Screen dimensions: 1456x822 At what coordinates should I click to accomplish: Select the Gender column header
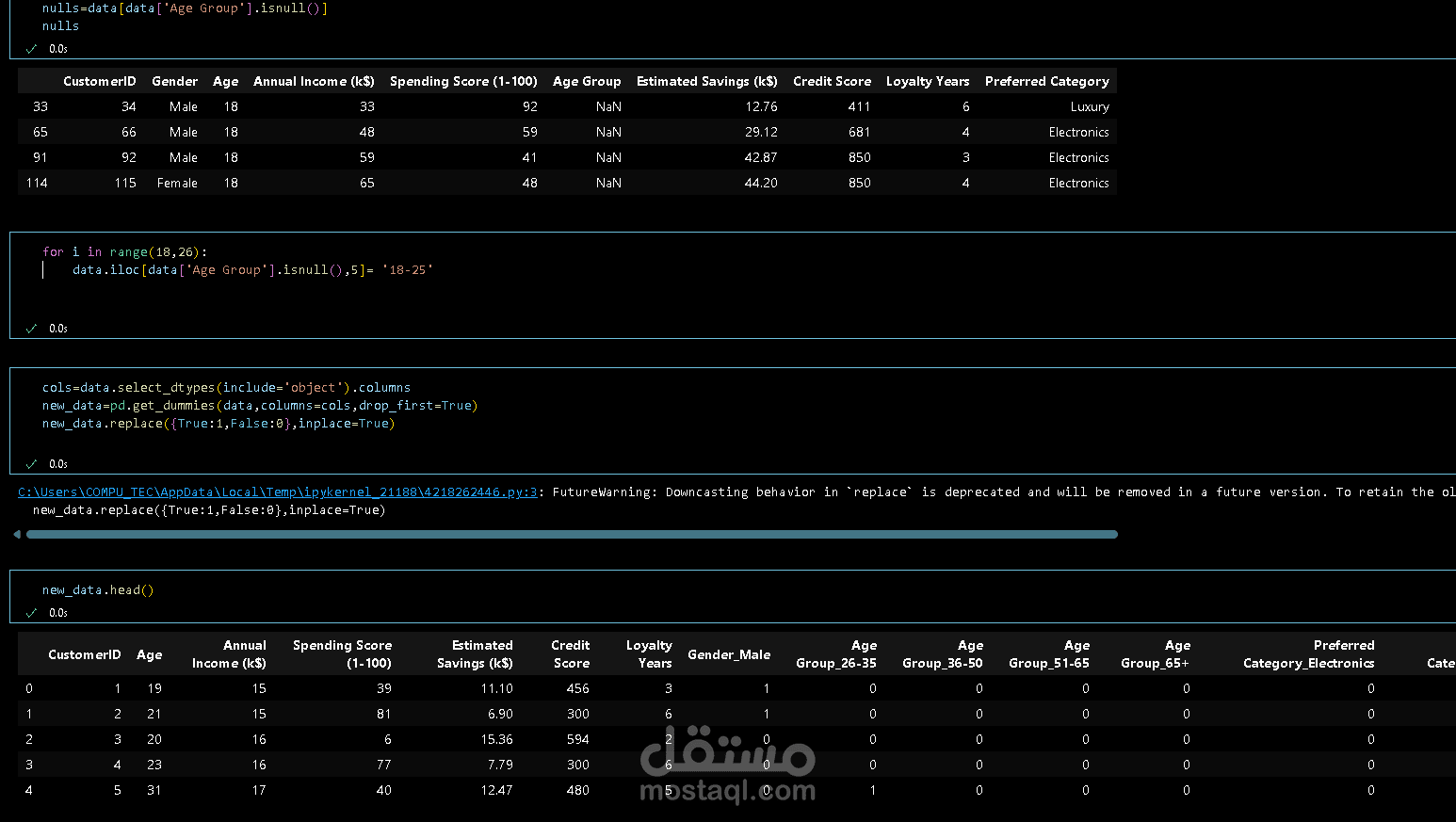tap(175, 82)
